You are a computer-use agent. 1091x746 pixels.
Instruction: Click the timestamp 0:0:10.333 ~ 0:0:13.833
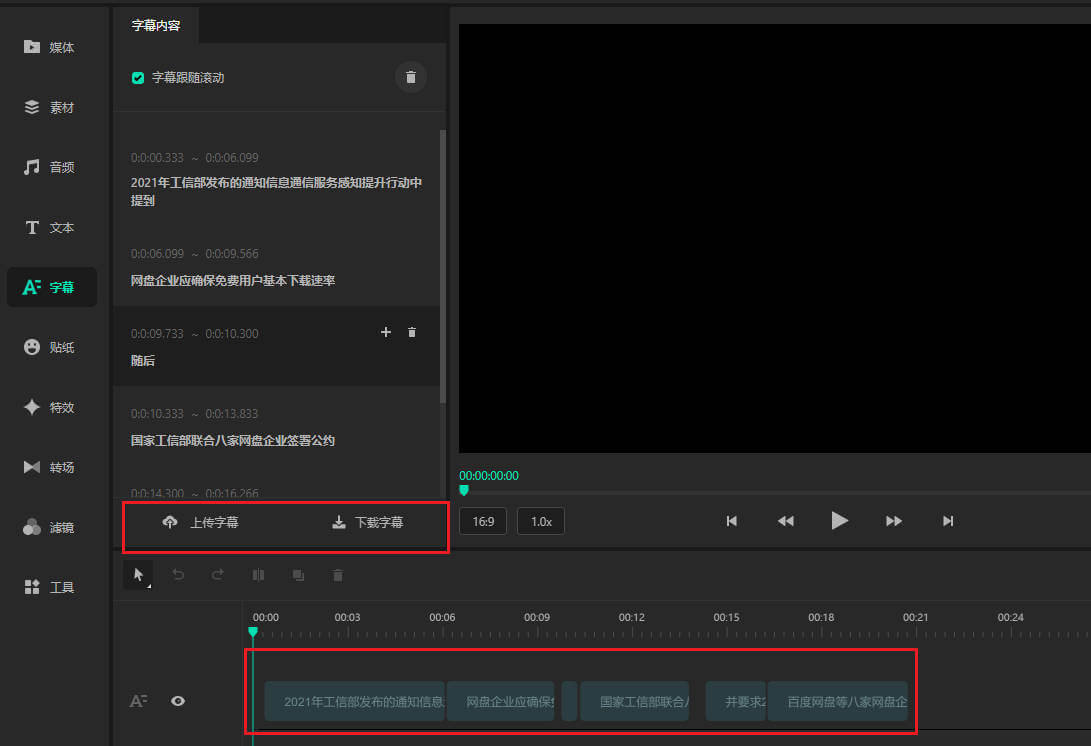coord(195,414)
